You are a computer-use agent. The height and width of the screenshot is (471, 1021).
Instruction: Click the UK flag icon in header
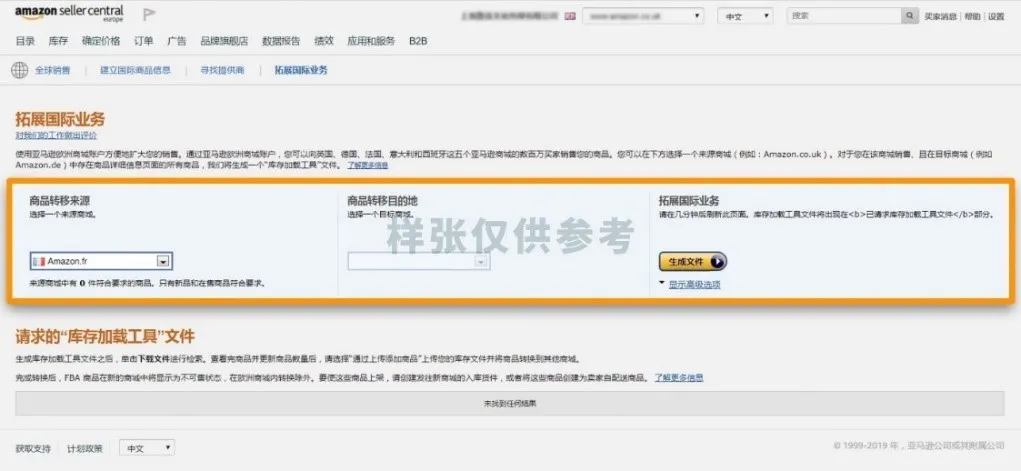coord(570,17)
